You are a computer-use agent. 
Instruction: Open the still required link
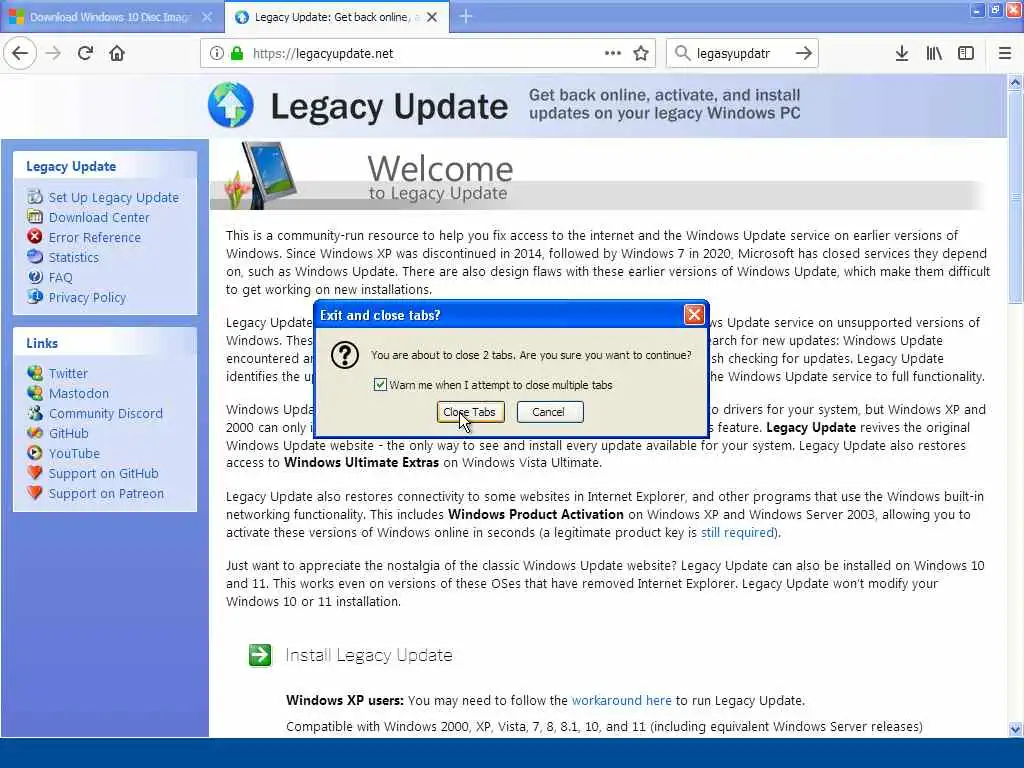click(x=738, y=533)
